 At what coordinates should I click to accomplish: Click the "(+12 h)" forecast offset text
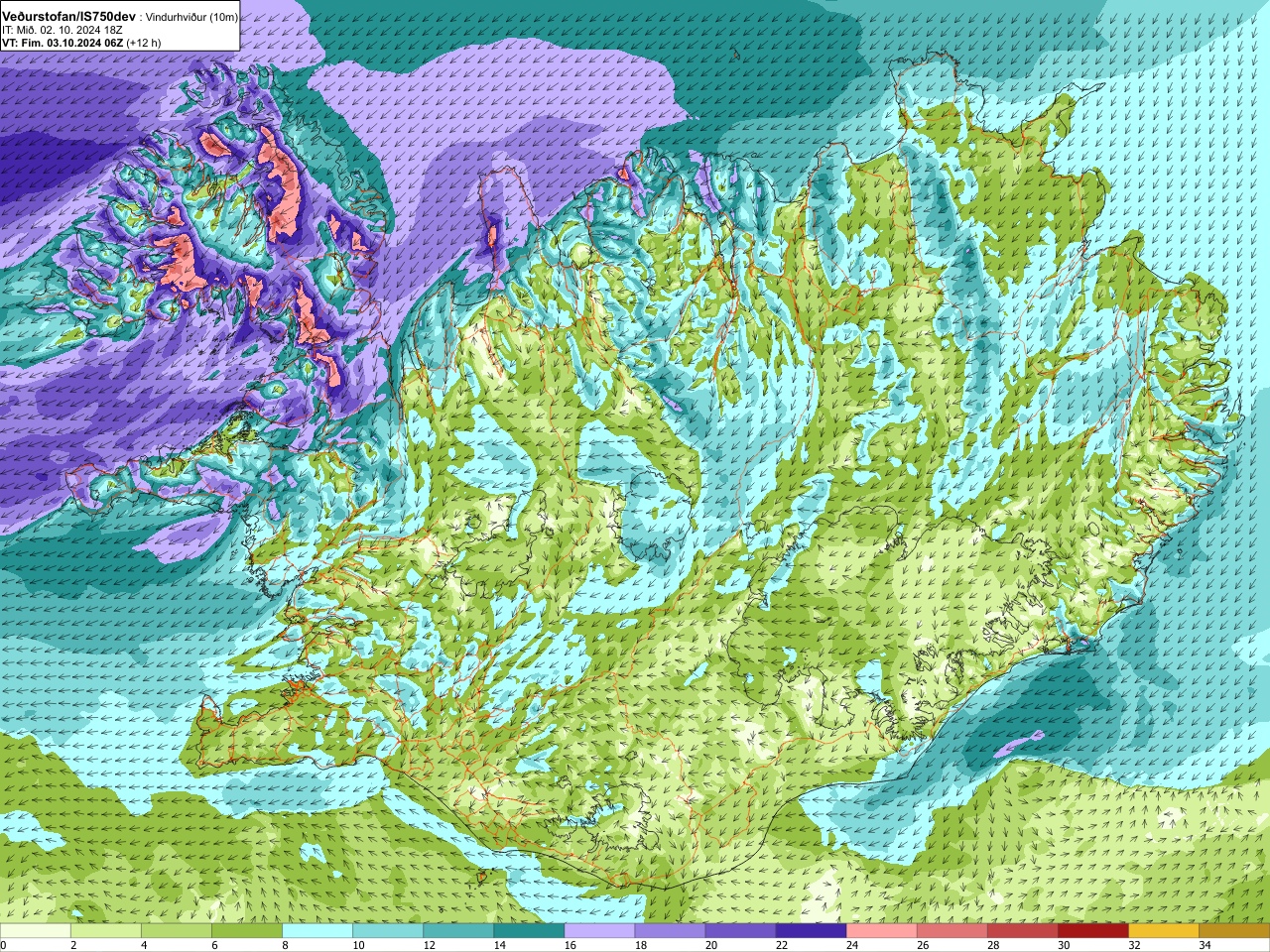[144, 43]
